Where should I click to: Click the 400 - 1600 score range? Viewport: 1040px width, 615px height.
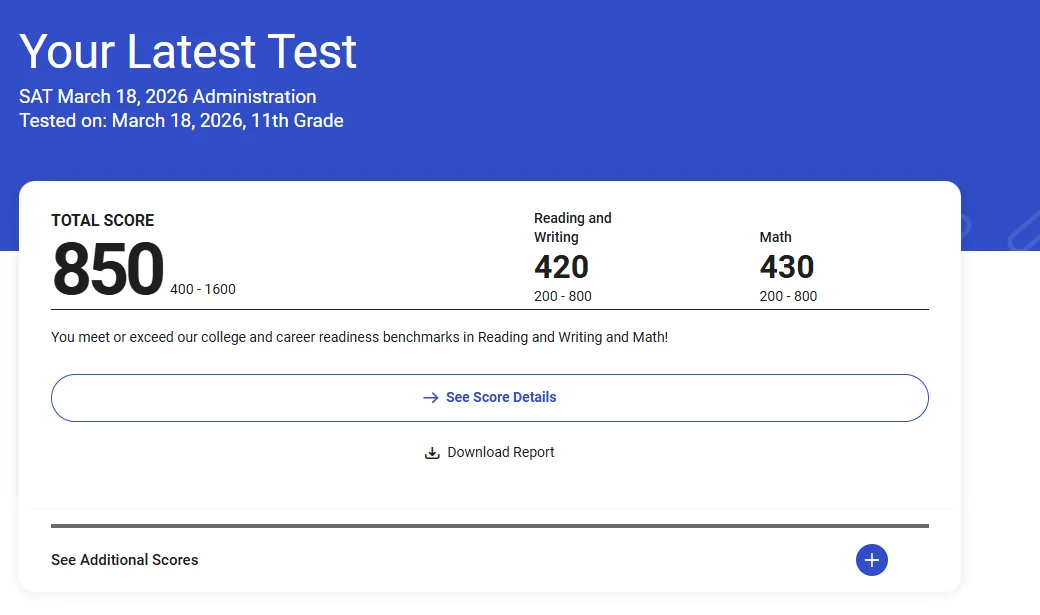tap(203, 290)
